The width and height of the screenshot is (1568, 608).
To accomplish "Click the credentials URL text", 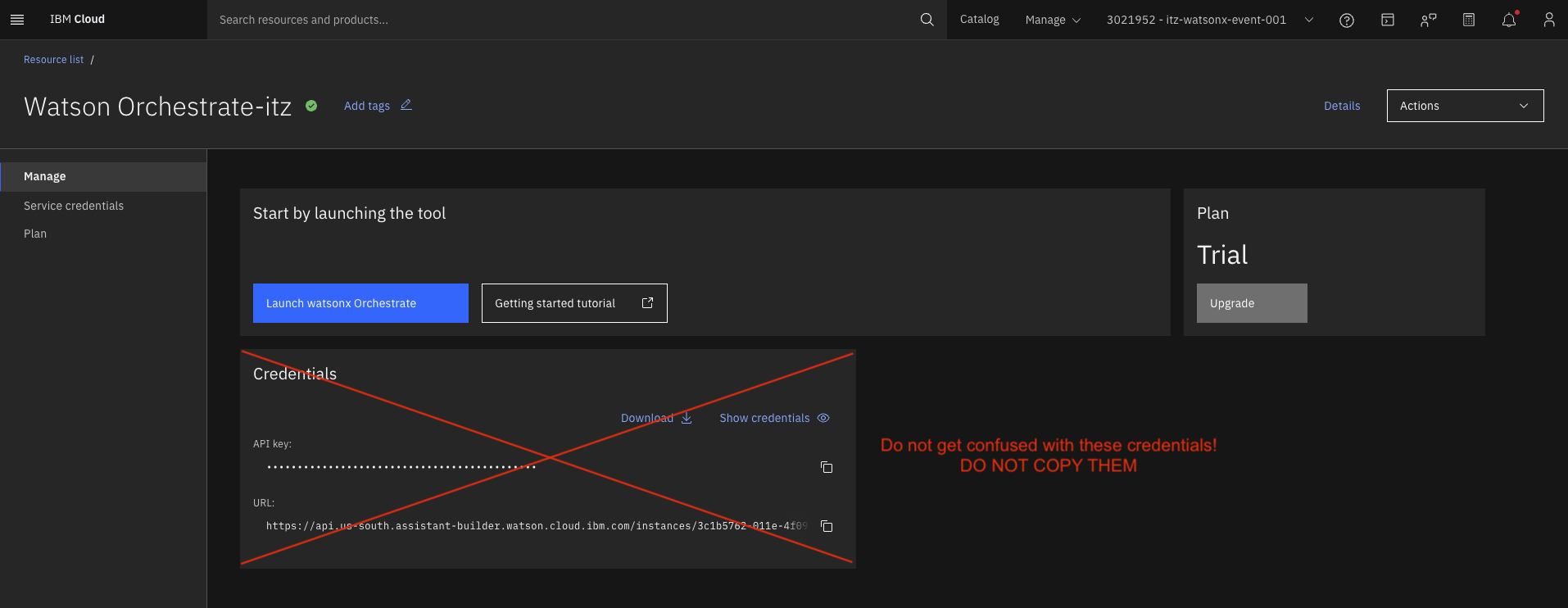I will click(x=537, y=526).
